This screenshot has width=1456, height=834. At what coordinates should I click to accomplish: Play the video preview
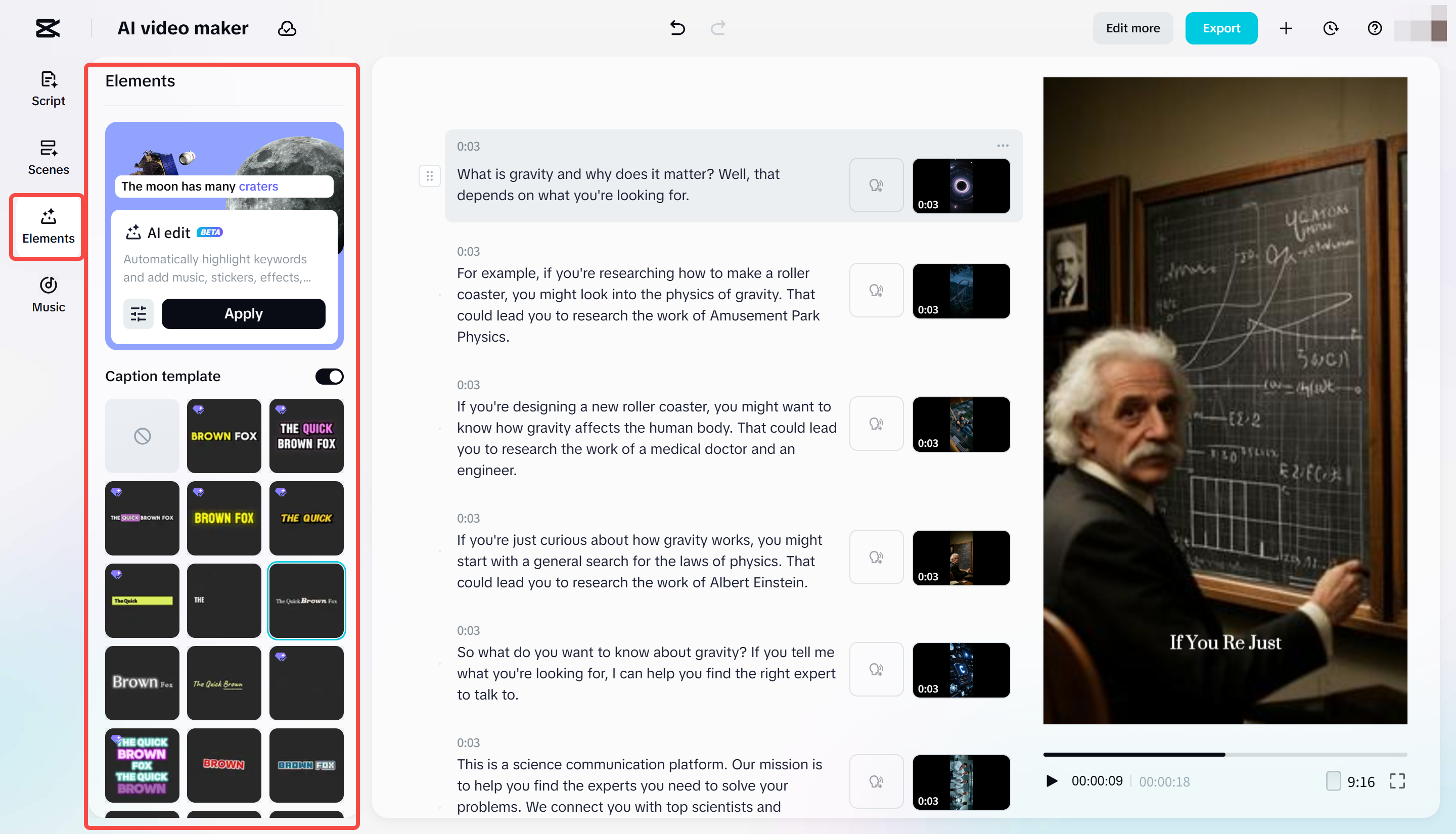[x=1051, y=781]
